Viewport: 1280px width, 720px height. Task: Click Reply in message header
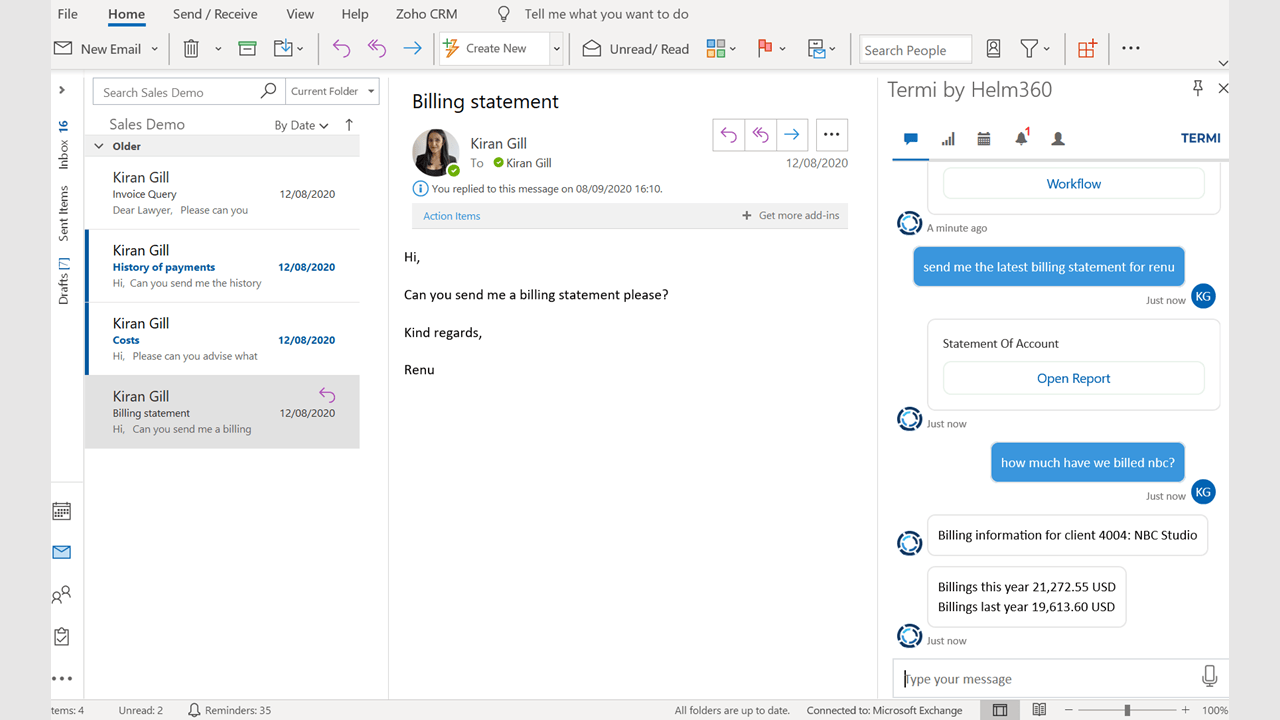coord(729,135)
